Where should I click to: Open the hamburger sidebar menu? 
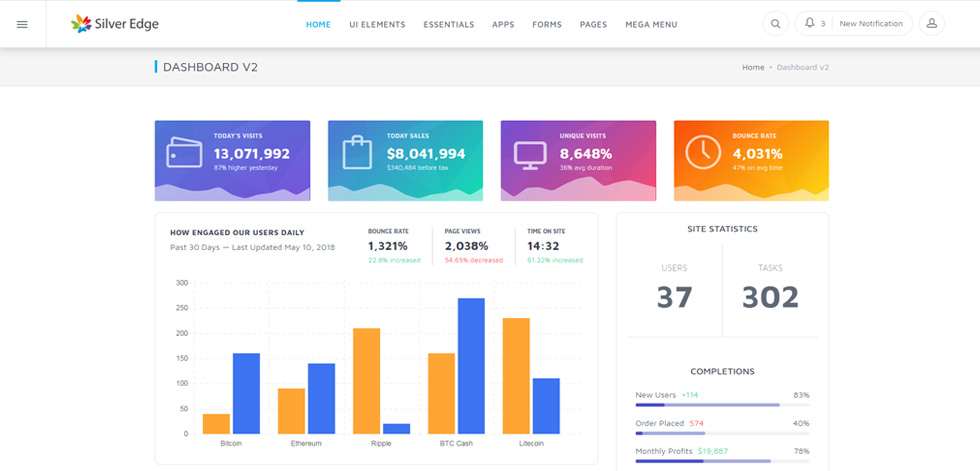[x=22, y=24]
